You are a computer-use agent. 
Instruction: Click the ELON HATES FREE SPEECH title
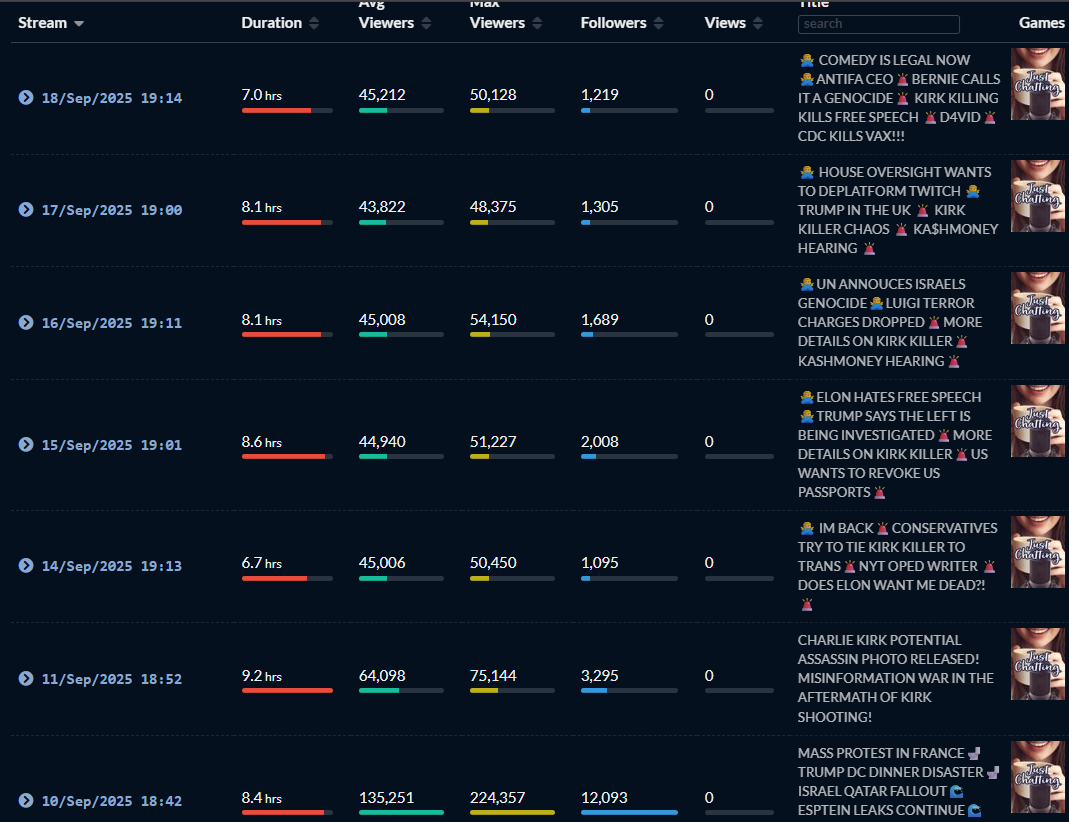pyautogui.click(x=895, y=444)
